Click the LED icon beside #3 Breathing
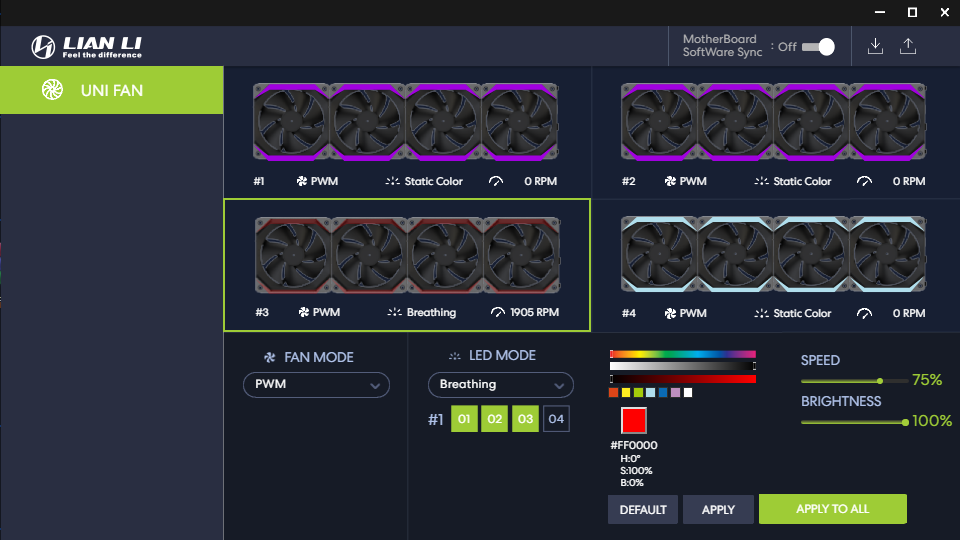 coord(394,312)
